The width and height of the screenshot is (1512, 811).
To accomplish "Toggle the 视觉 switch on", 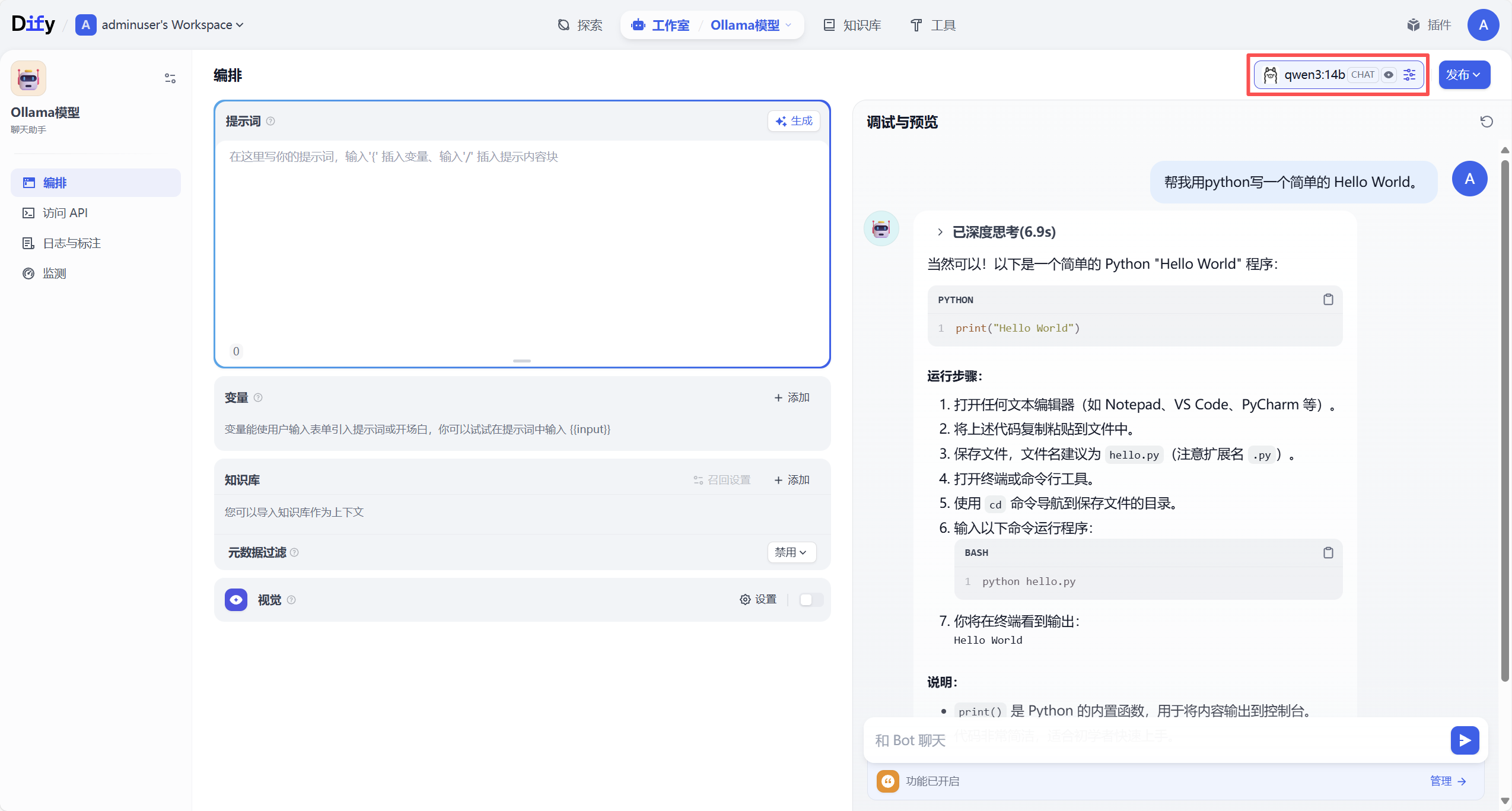I will pos(811,600).
